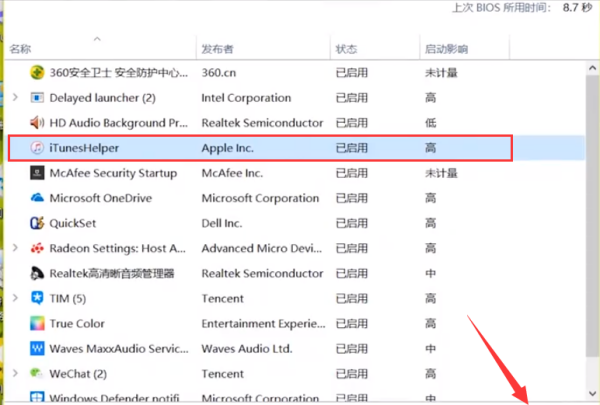Expand the TIM (5) group

pyautogui.click(x=13, y=298)
